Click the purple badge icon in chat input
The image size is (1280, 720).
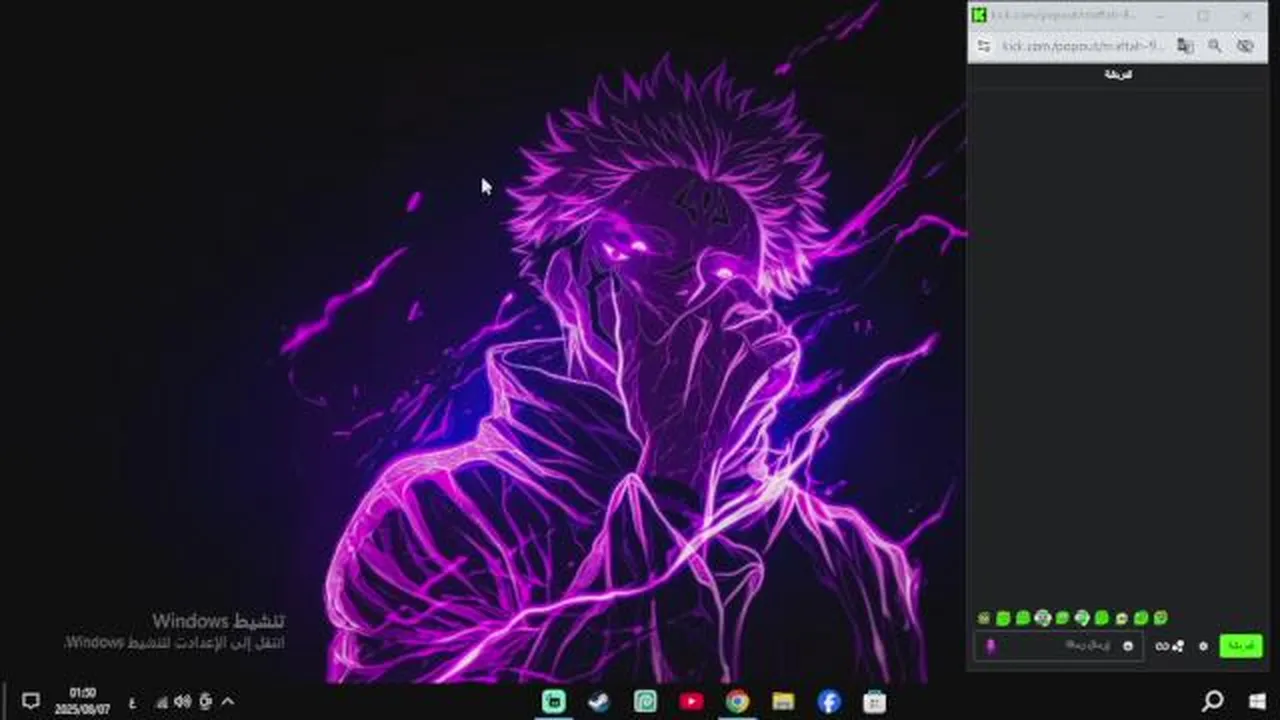(991, 646)
